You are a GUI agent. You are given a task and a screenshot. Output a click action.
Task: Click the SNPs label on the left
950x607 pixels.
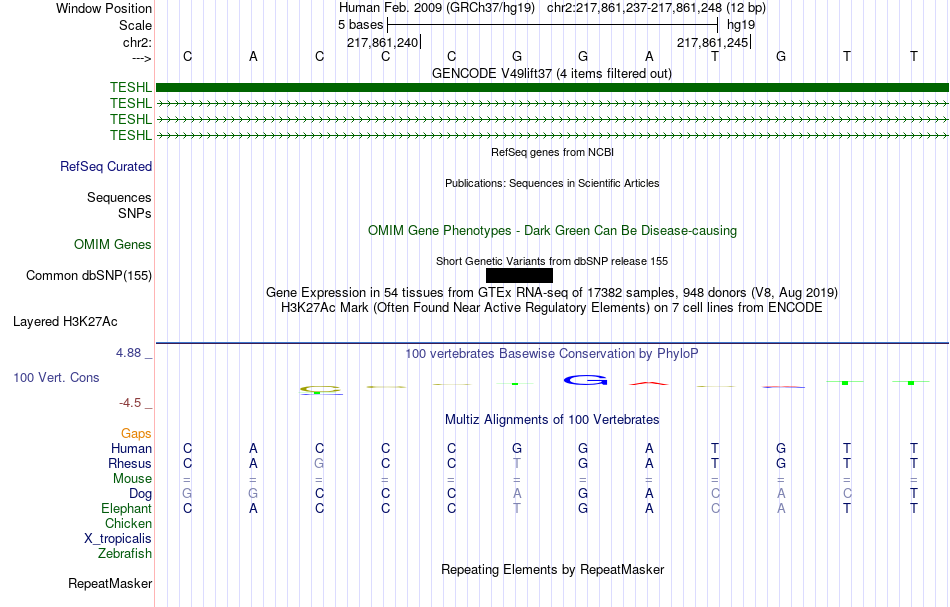[135, 213]
